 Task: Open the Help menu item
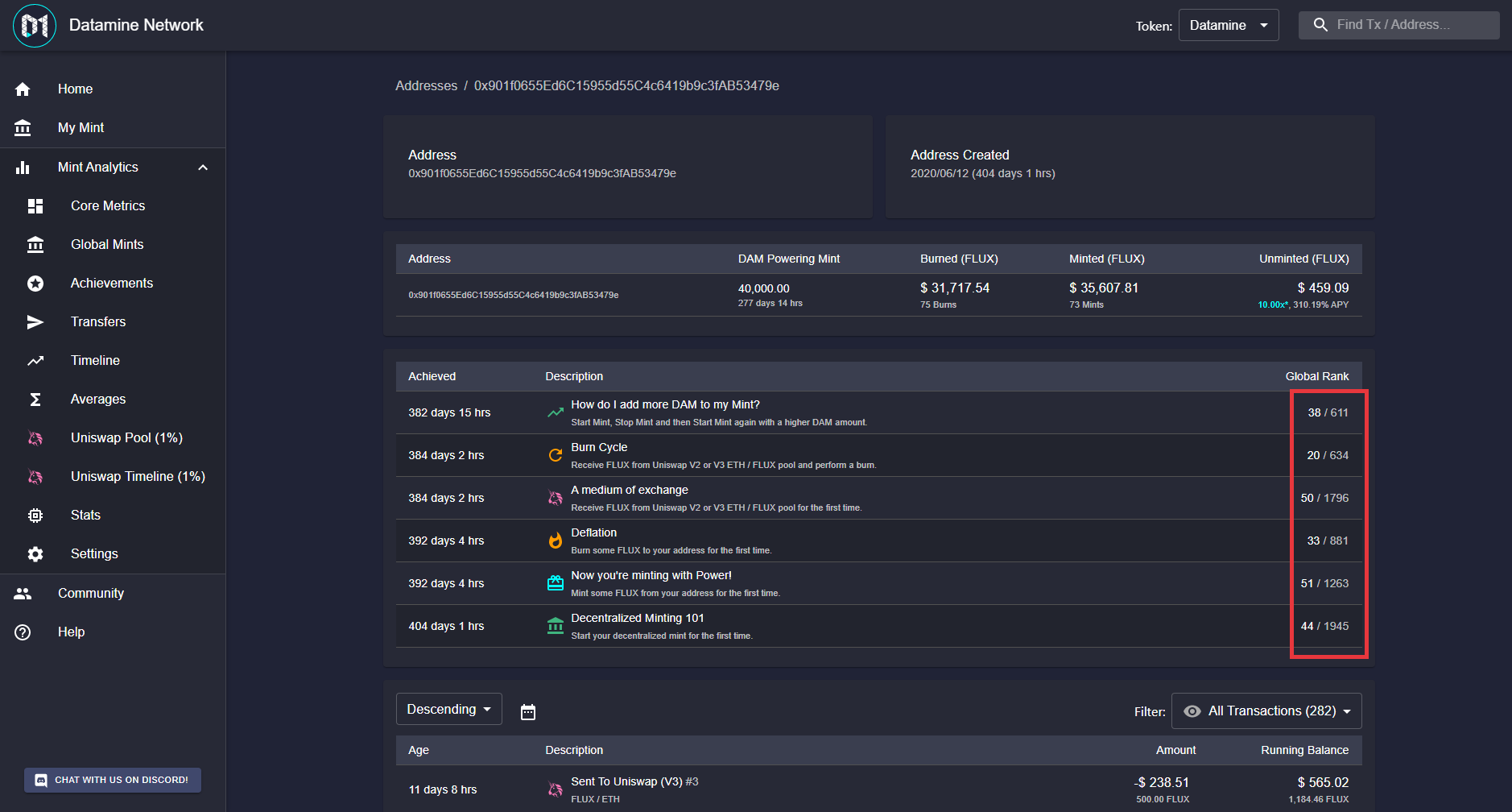click(x=113, y=632)
